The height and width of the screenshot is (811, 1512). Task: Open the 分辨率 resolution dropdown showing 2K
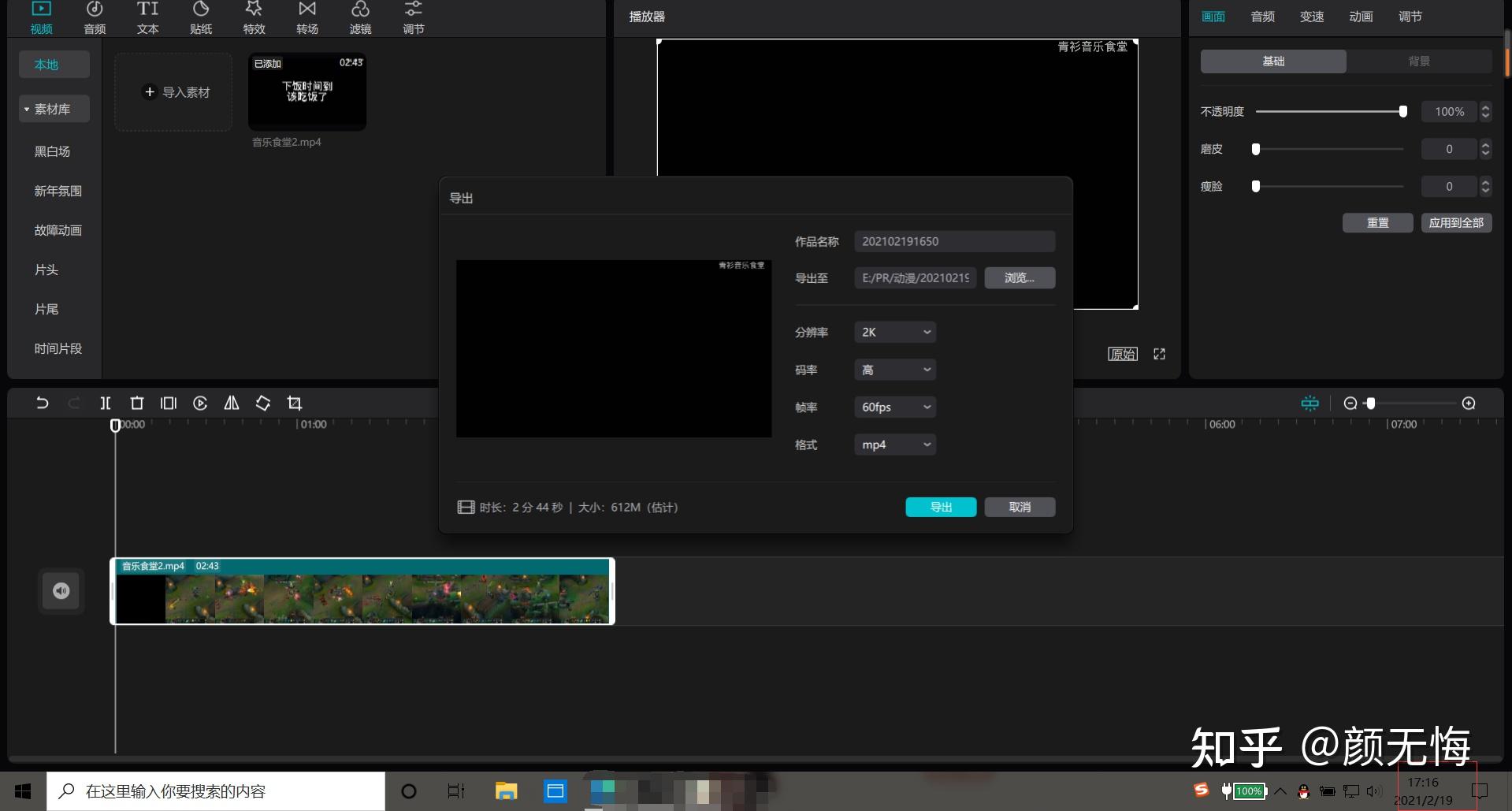[x=895, y=333]
